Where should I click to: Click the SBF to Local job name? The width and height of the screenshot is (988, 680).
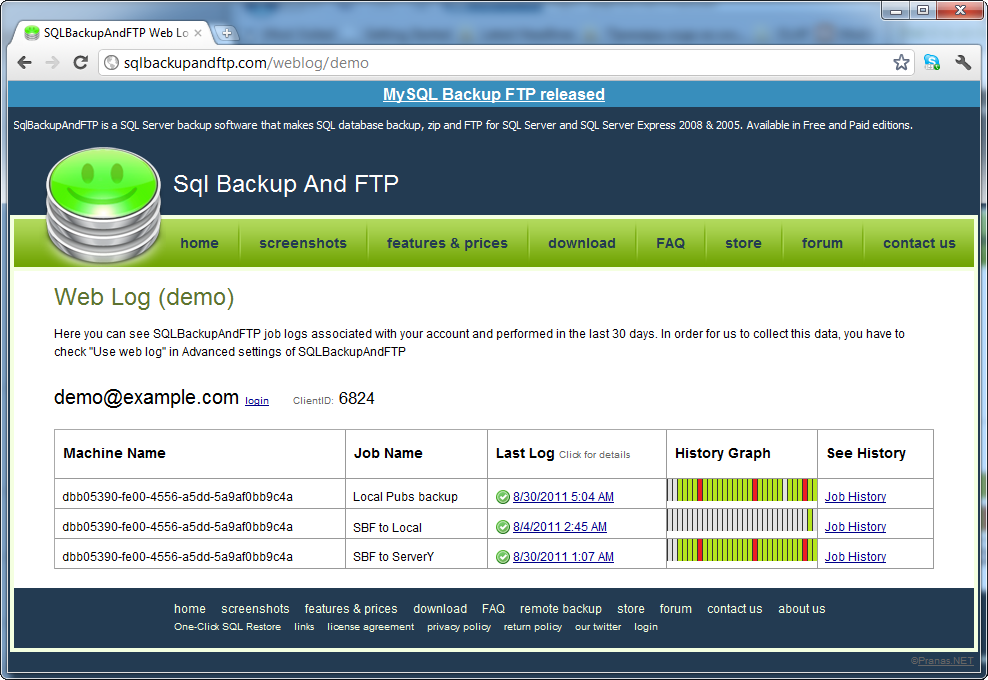388,527
